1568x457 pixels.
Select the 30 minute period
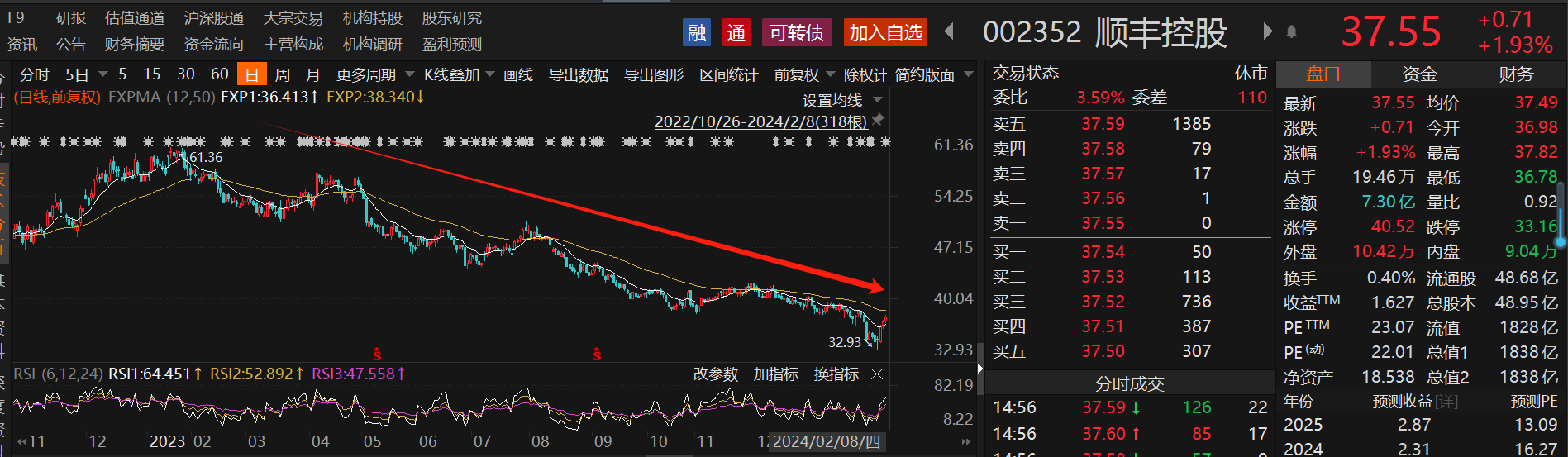pos(186,74)
